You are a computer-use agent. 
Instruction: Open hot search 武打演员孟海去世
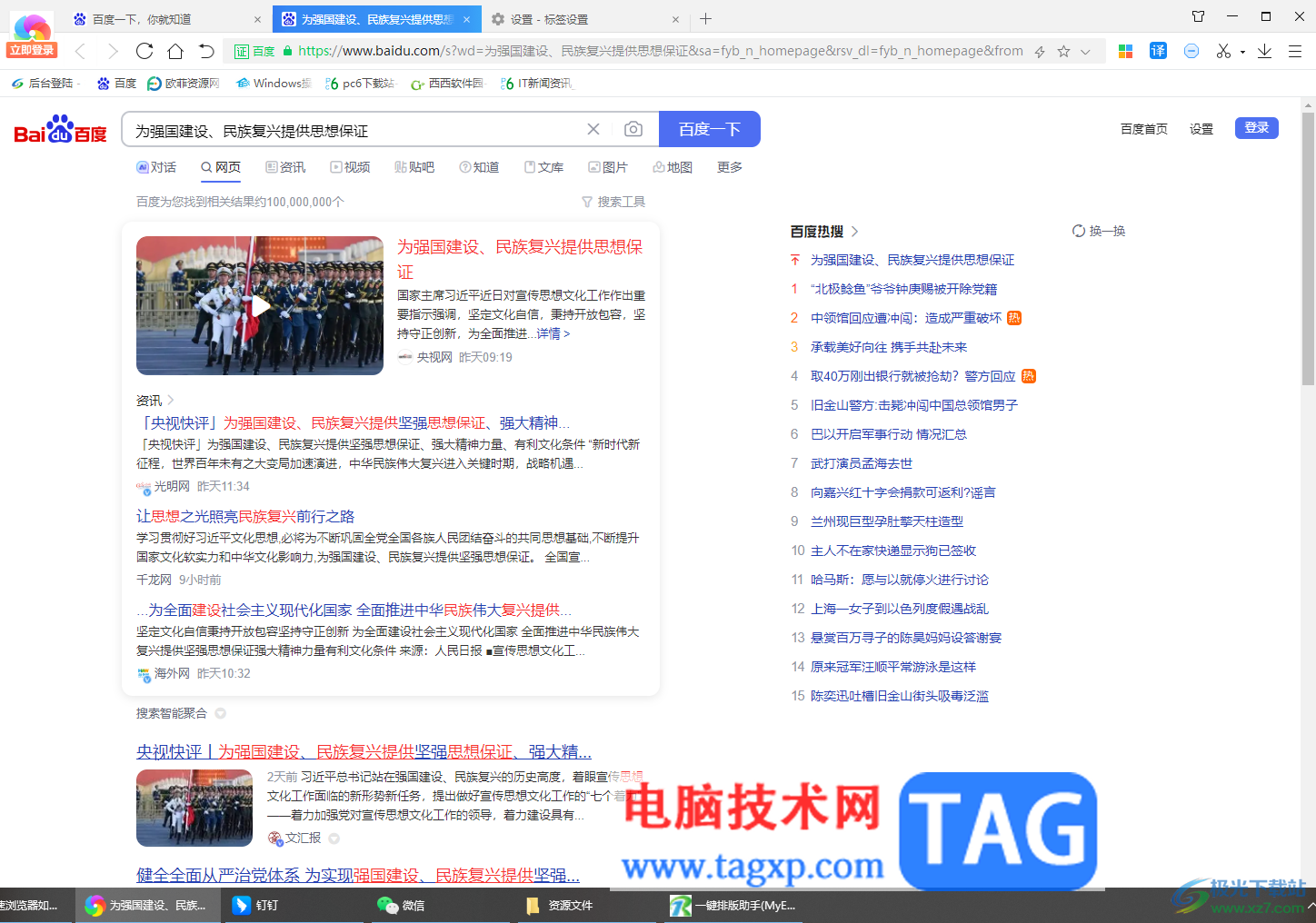pyautogui.click(x=862, y=463)
